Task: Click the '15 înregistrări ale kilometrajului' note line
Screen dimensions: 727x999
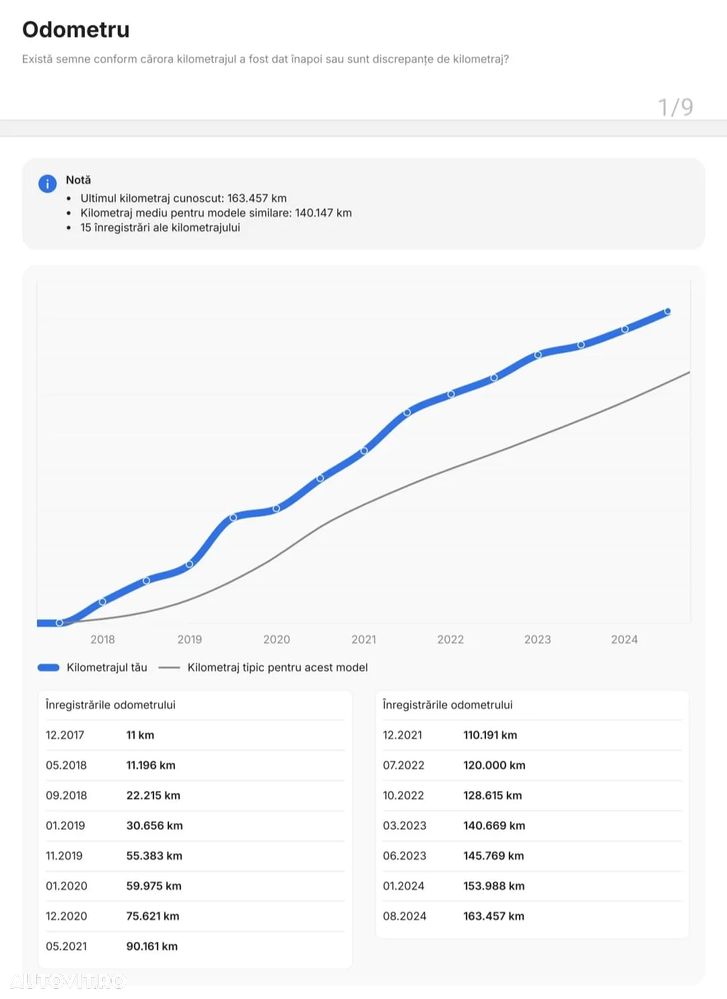Action: 160,227
